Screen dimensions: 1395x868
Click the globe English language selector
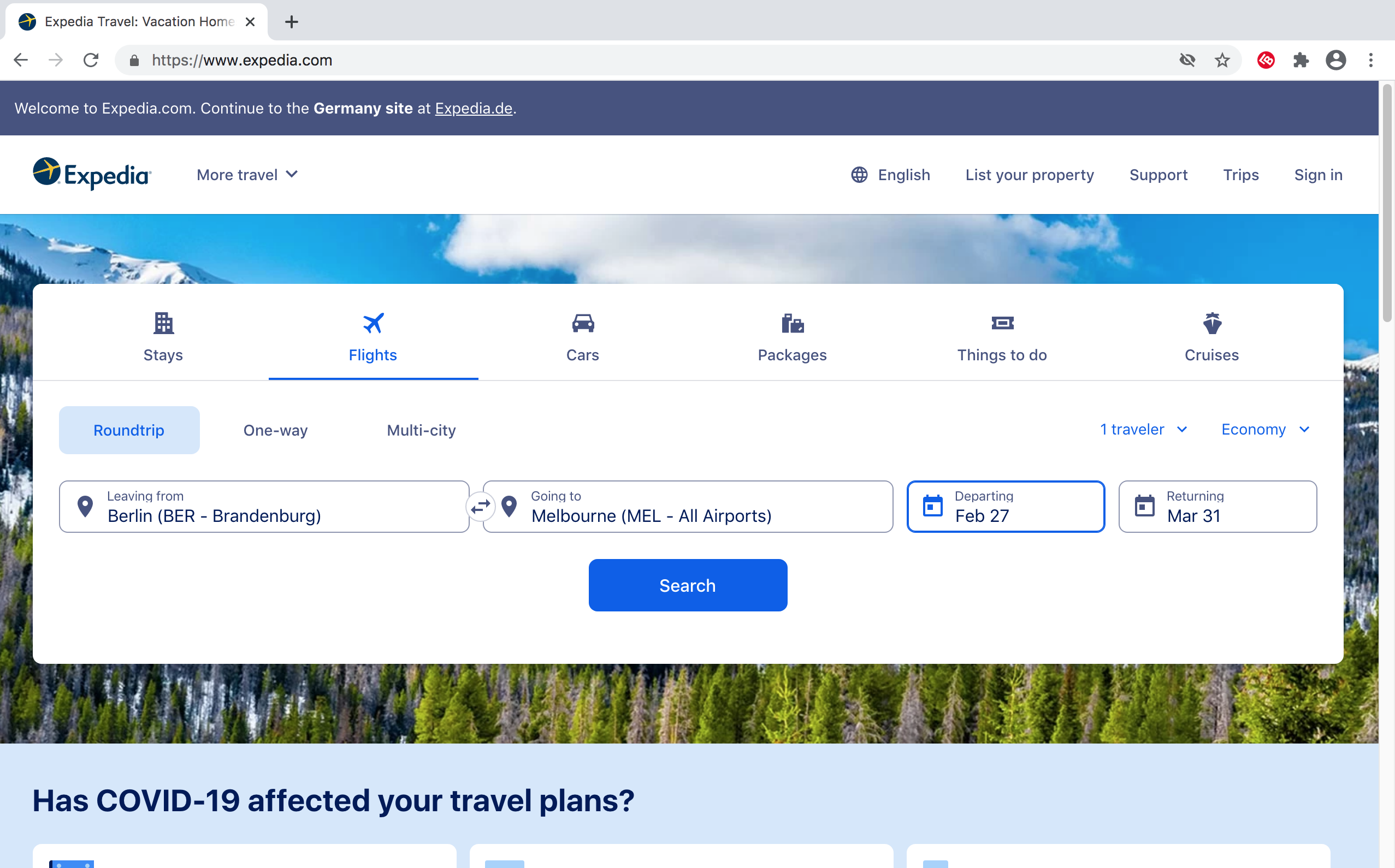890,175
